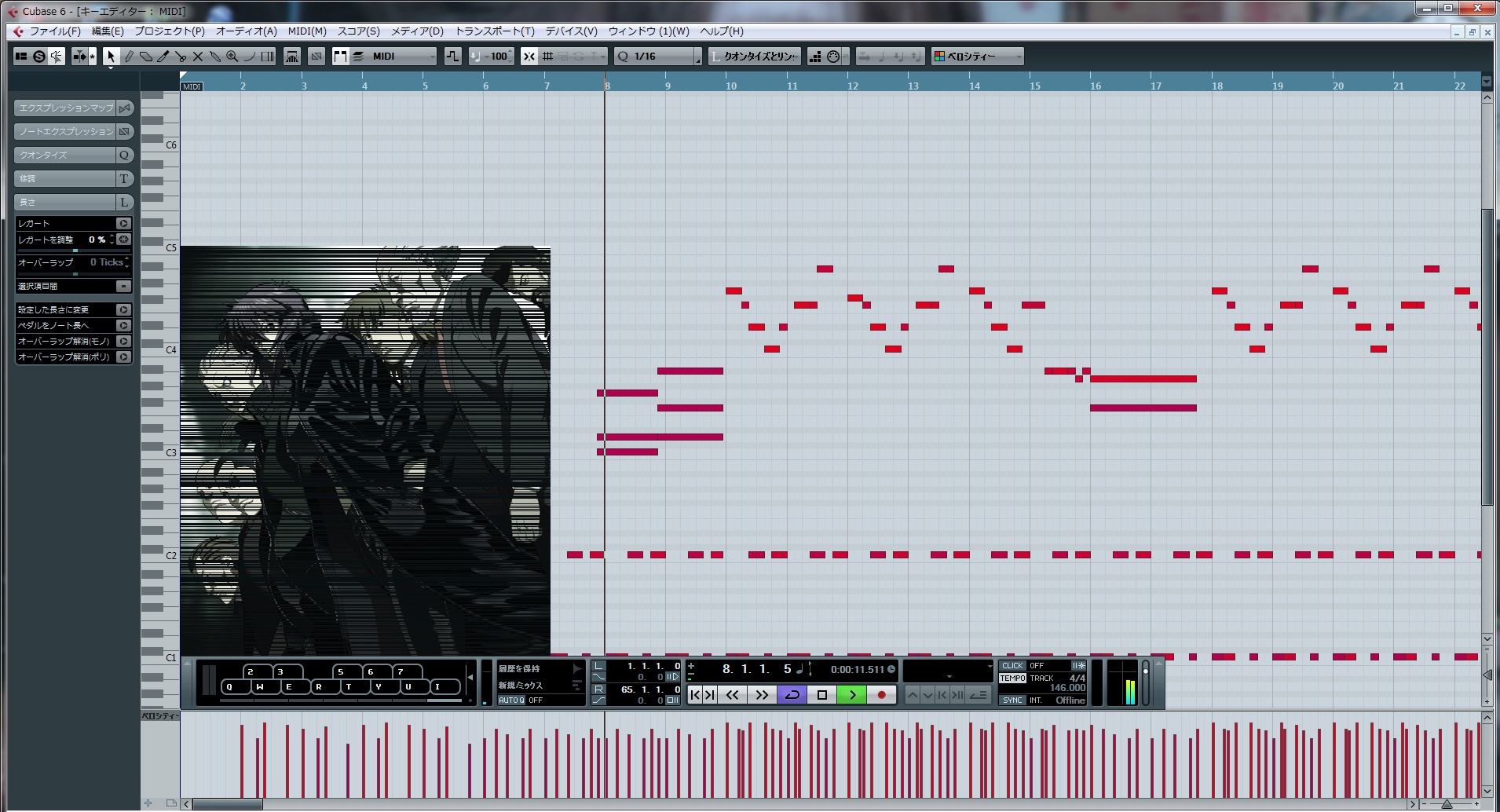Image resolution: width=1500 pixels, height=812 pixels.
Task: Select the Trim tool
Action: 163,57
